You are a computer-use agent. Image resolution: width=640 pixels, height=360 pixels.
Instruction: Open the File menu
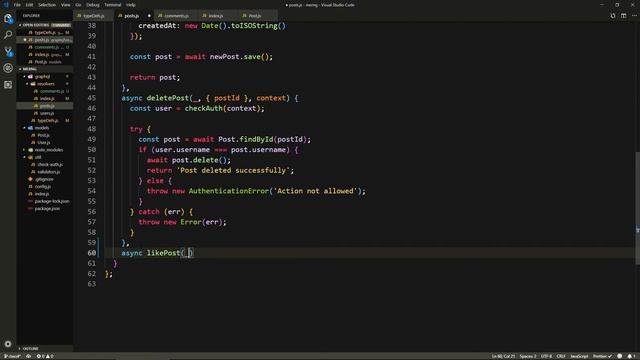click(17, 5)
